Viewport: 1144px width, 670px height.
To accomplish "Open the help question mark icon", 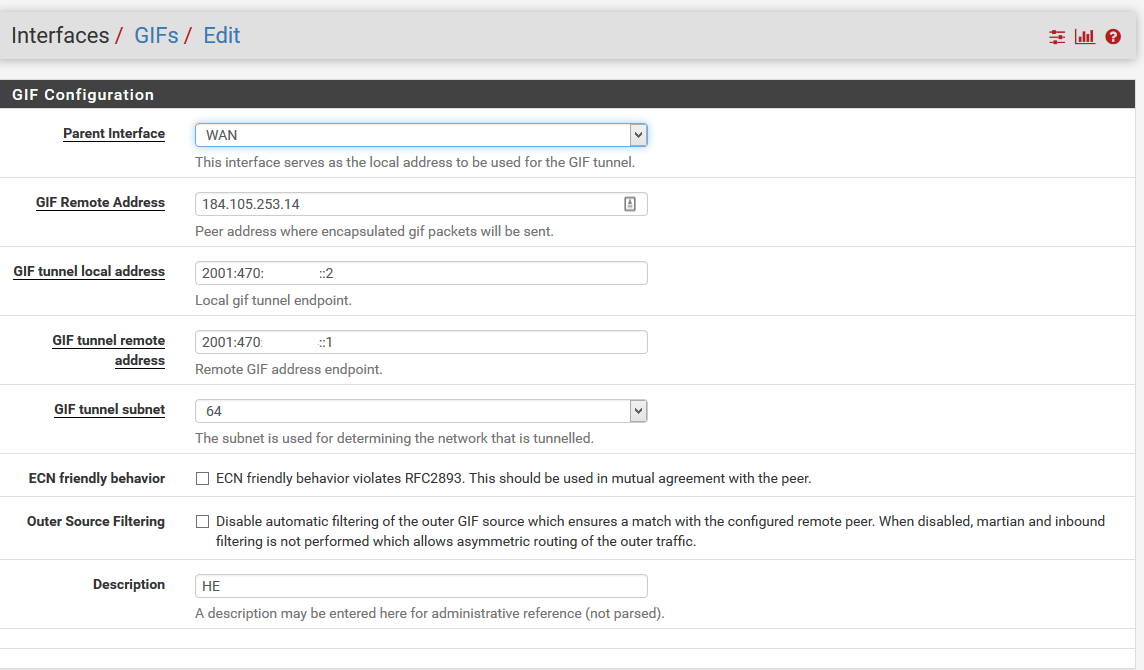I will pos(1113,37).
